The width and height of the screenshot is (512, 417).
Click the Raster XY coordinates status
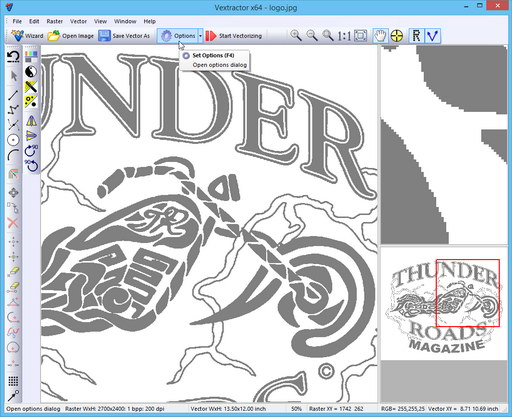coord(336,409)
